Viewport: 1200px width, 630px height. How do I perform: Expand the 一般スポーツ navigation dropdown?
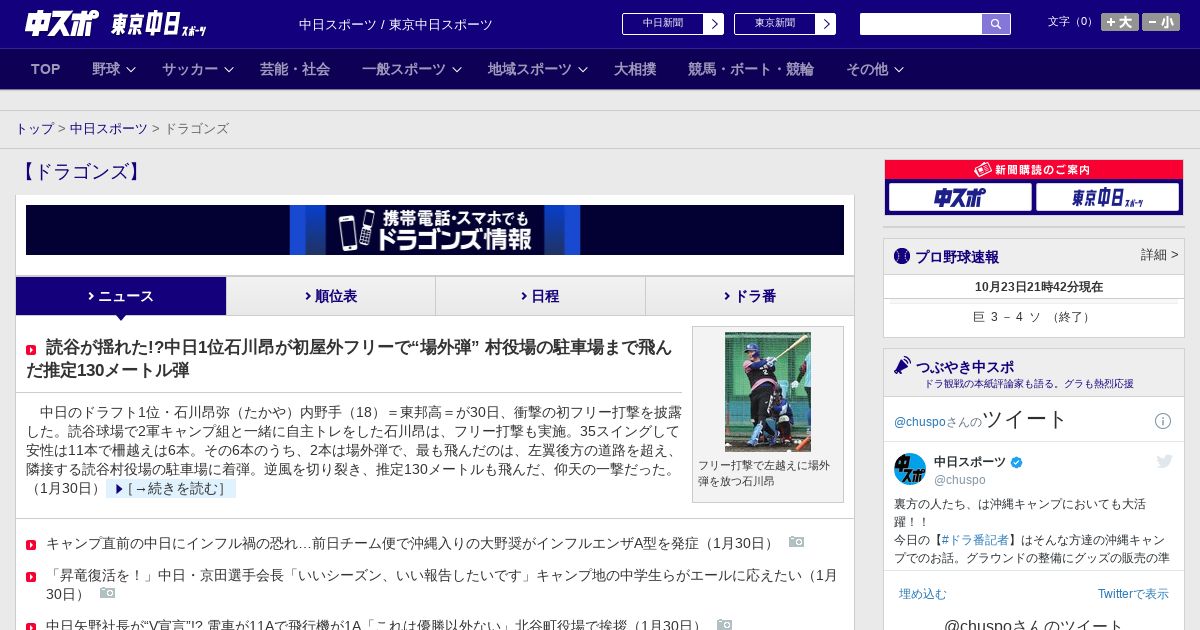(412, 69)
